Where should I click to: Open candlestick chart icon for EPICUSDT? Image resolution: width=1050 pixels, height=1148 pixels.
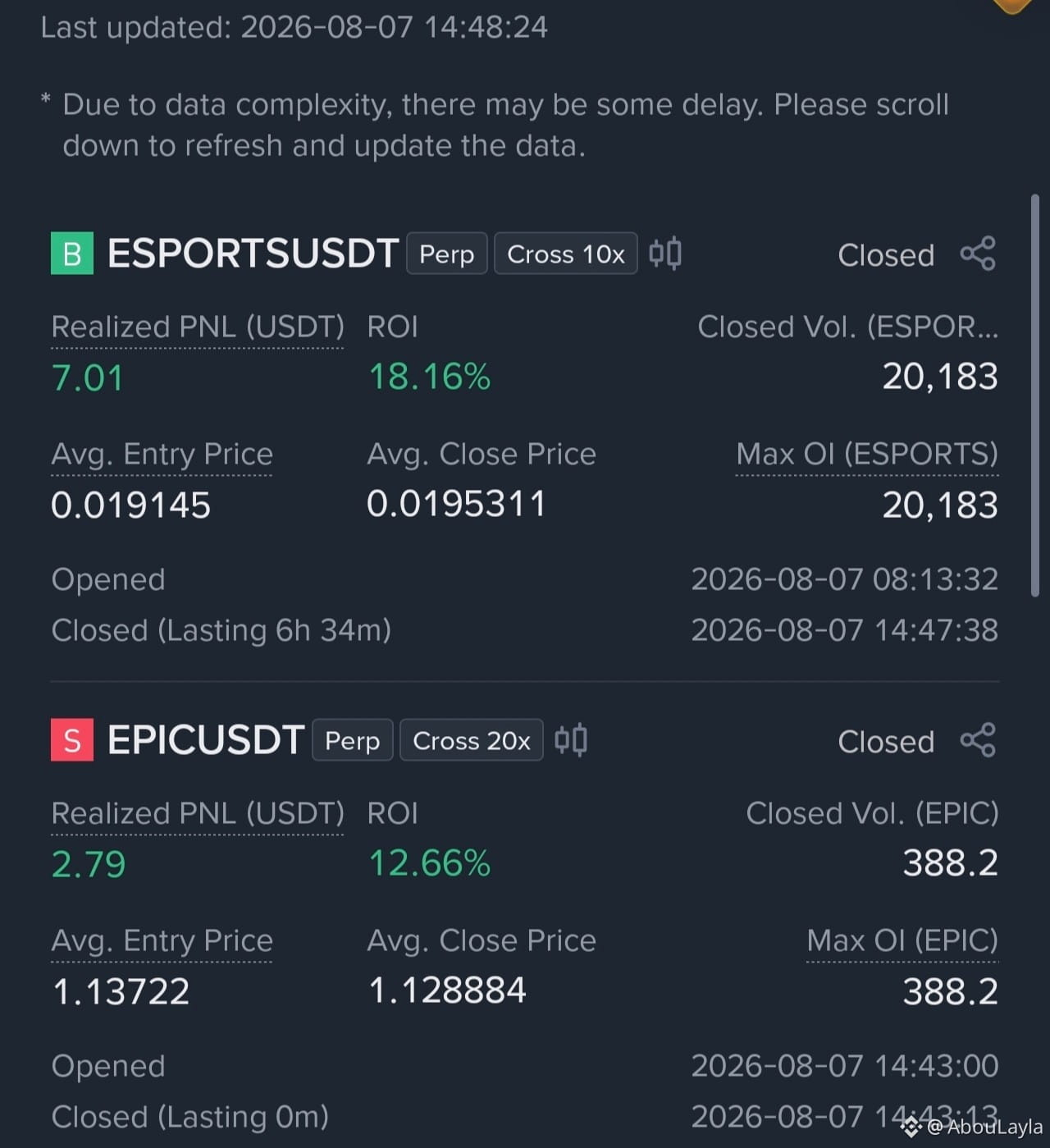(x=571, y=740)
